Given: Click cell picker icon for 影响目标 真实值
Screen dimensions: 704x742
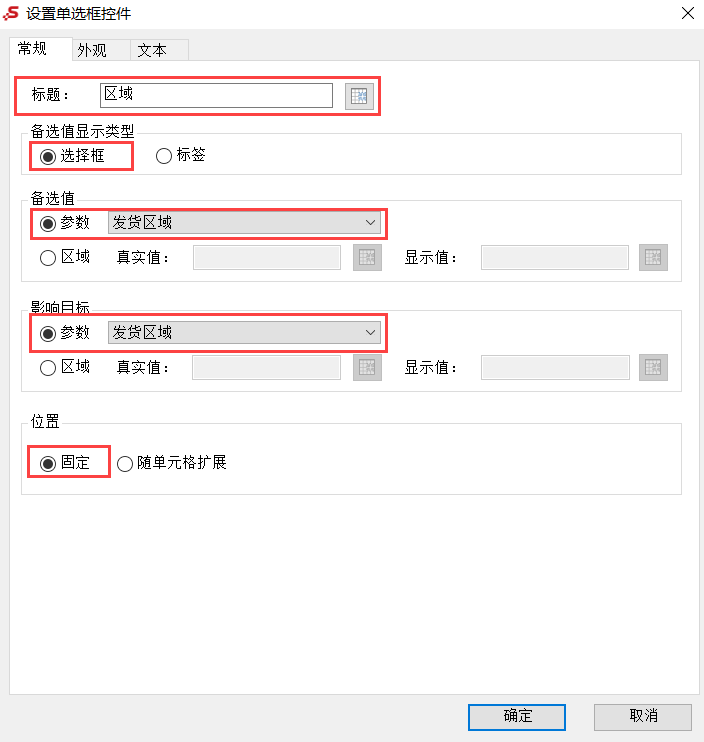Looking at the screenshot, I should [367, 367].
